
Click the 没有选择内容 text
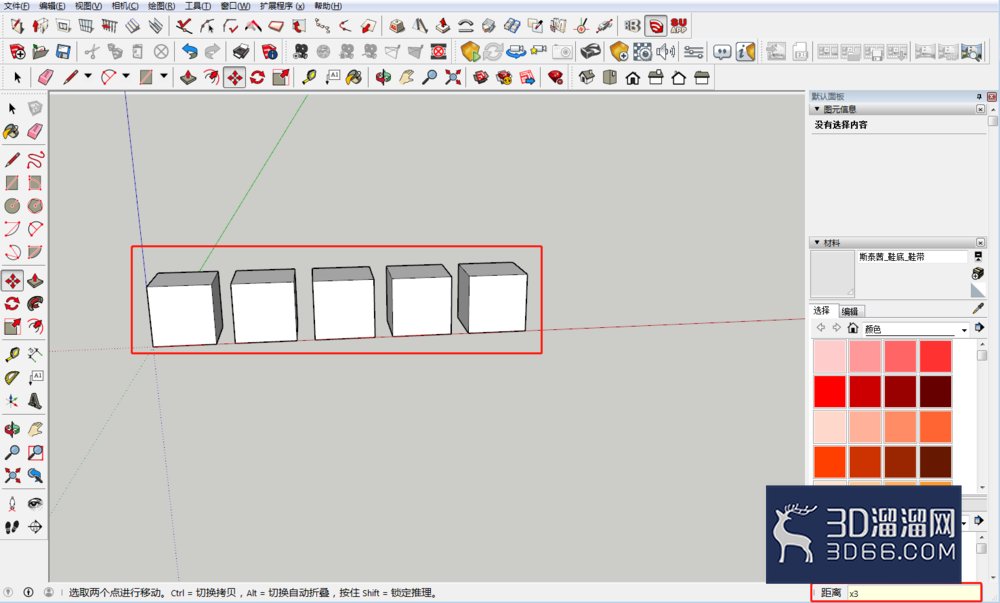(x=841, y=125)
